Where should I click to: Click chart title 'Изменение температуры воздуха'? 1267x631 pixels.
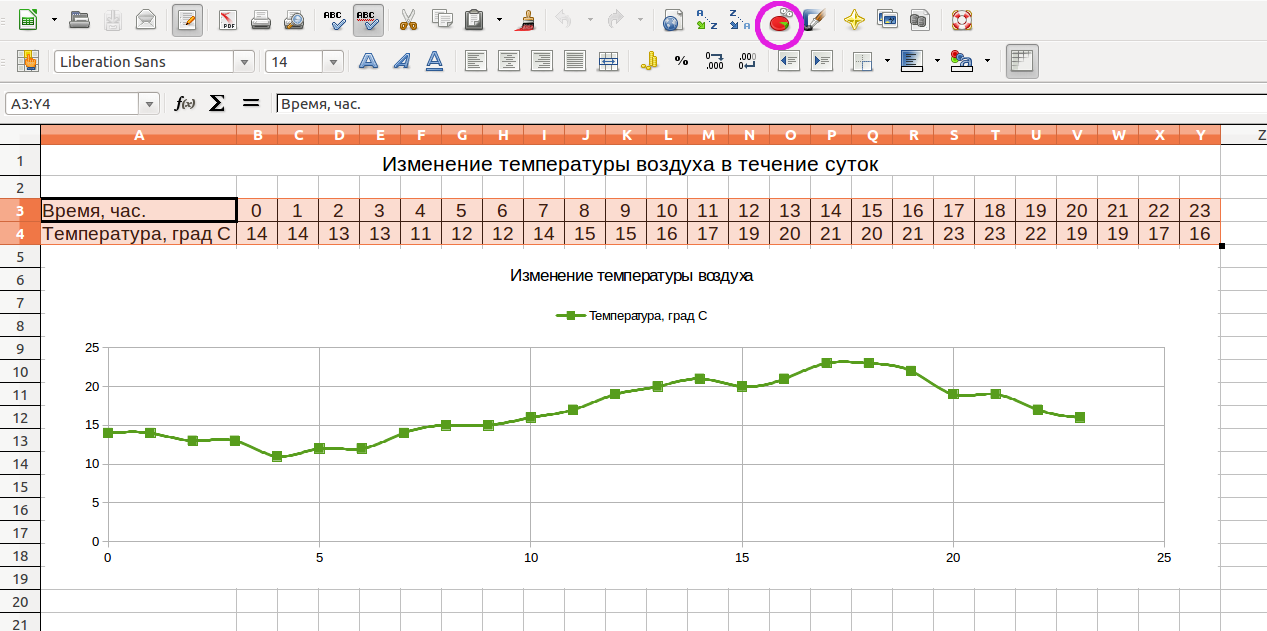point(631,275)
